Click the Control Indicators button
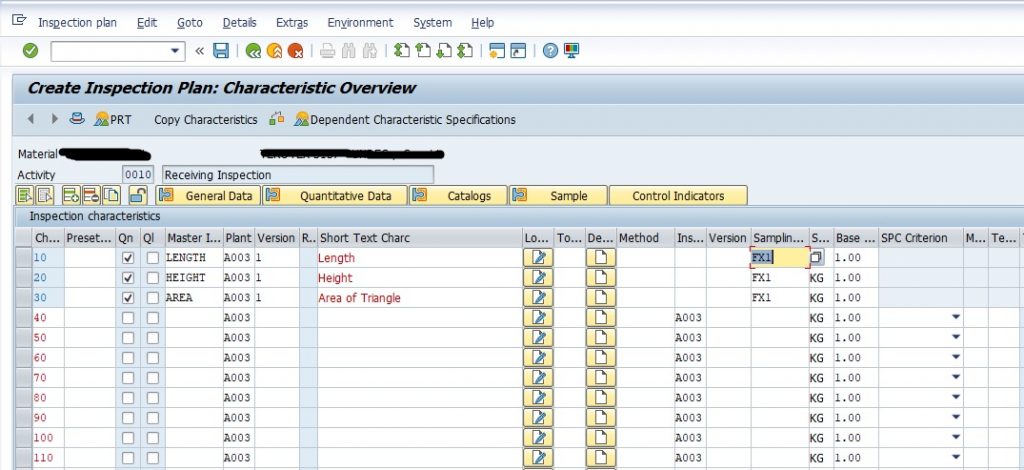This screenshot has width=1024, height=470. click(678, 196)
